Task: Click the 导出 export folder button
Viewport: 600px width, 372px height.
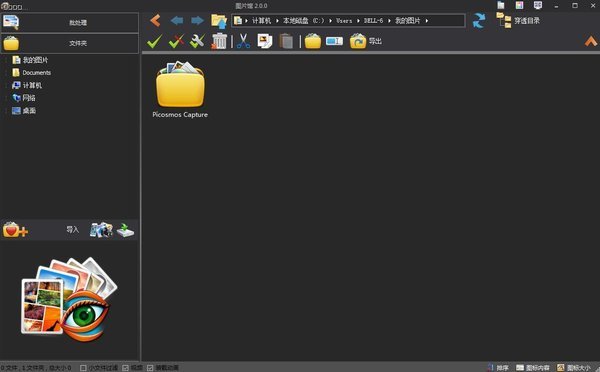Action: click(365, 41)
